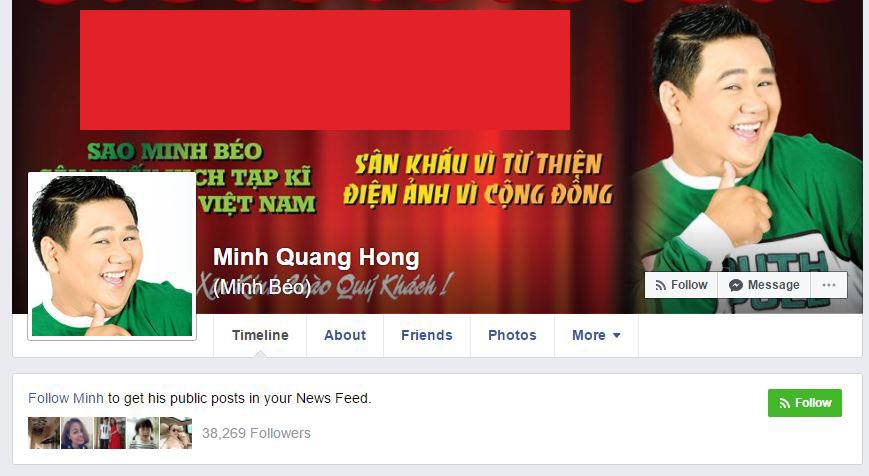Click the fourth follower thumbnail
Image resolution: width=869 pixels, height=476 pixels.
143,433
